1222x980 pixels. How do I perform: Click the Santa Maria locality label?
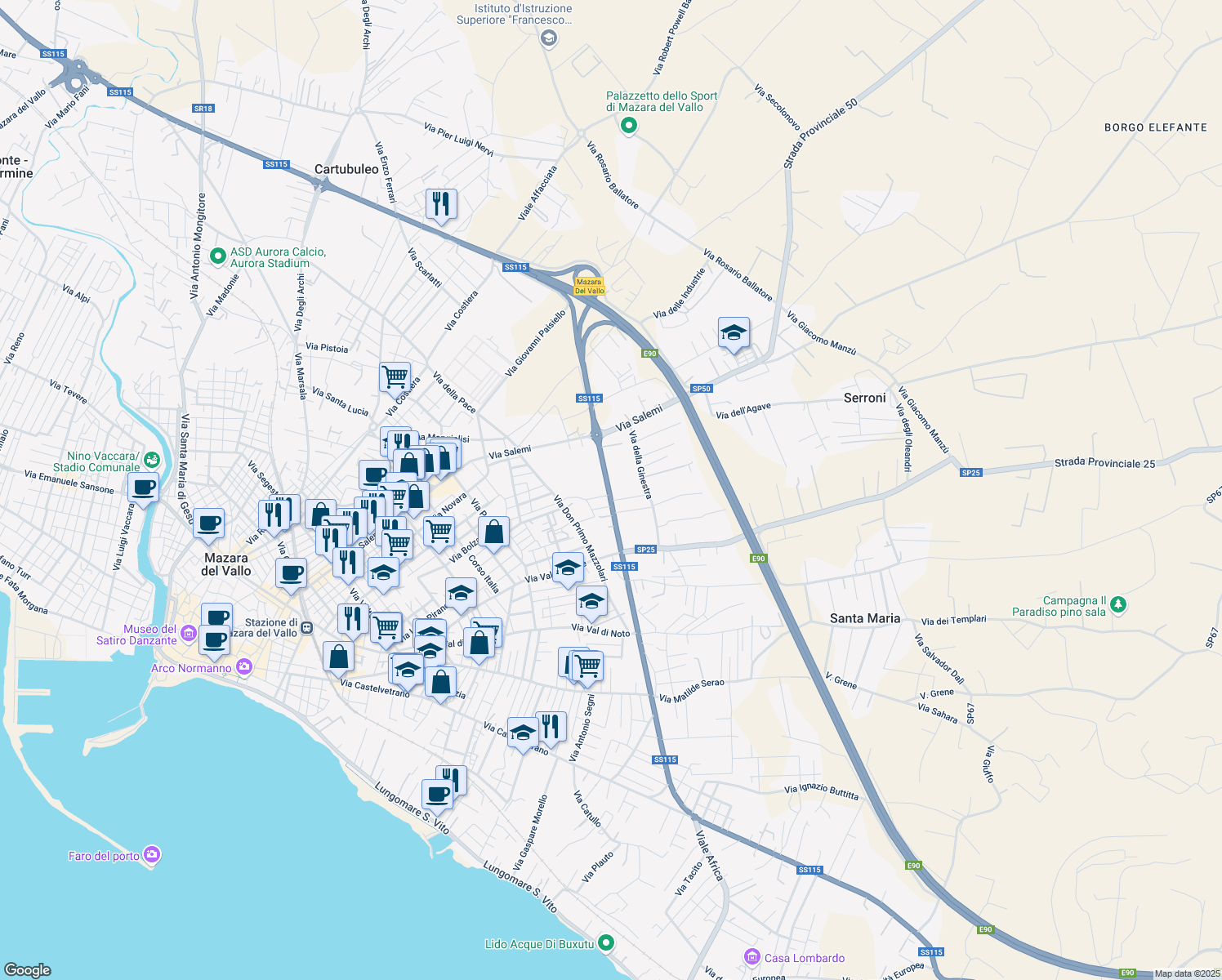pyautogui.click(x=865, y=618)
